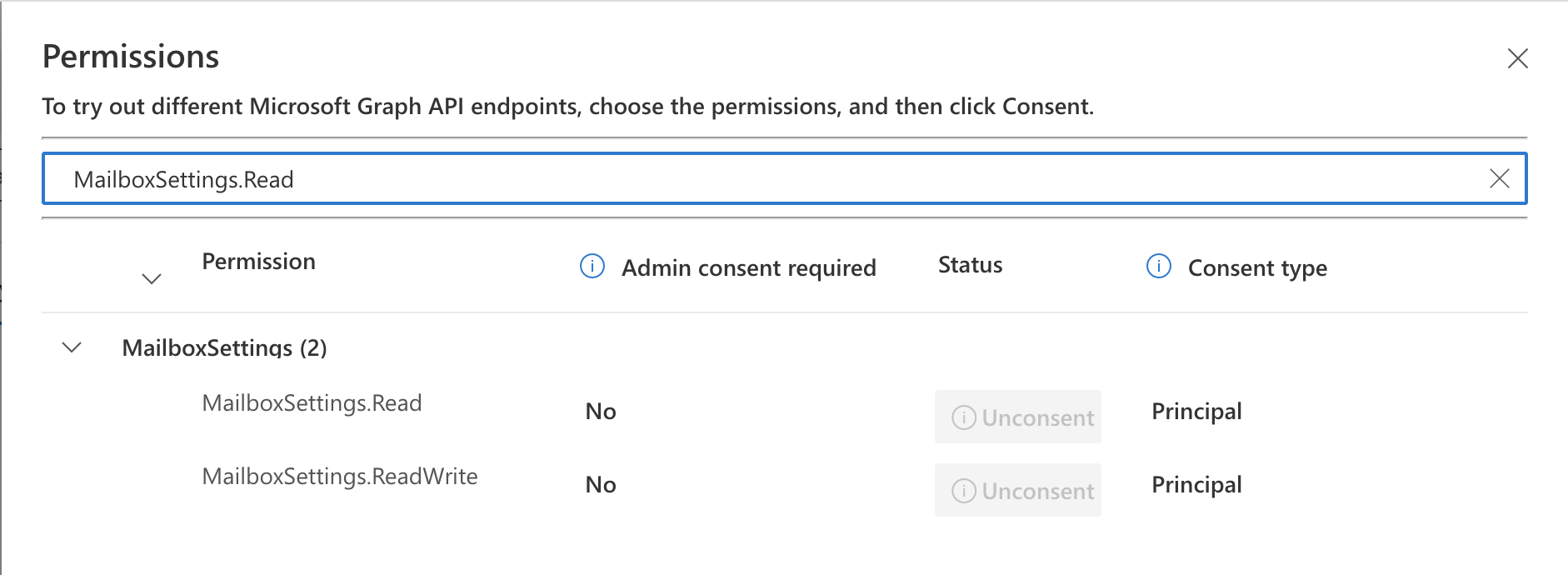Viewport: 1568px width, 575px height.
Task: Click info icon beside Consent type
Action: tap(1158, 267)
